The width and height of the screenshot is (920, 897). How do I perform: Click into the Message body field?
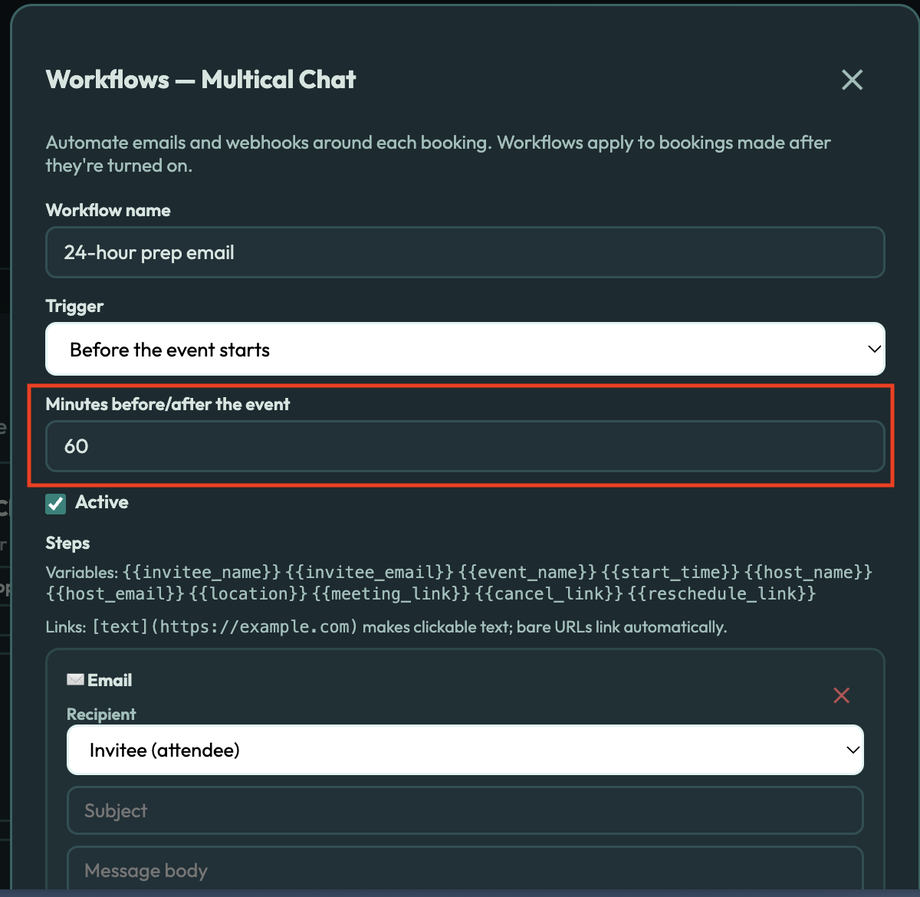point(465,870)
